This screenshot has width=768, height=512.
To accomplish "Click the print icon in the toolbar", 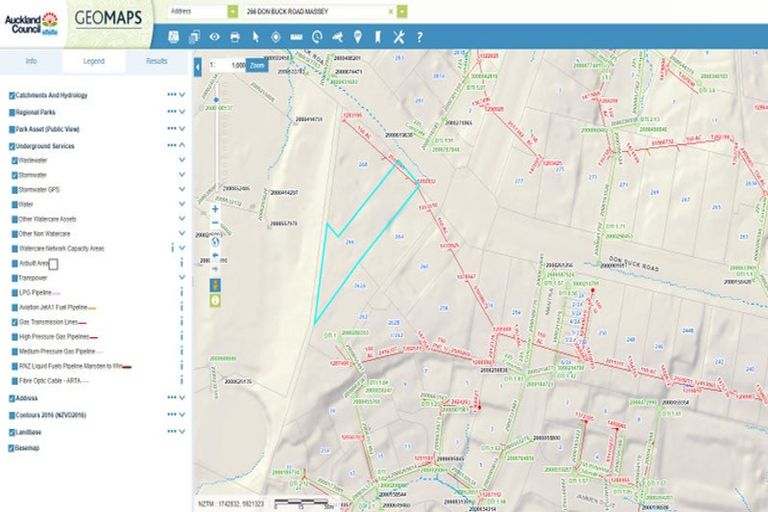I will [x=235, y=37].
